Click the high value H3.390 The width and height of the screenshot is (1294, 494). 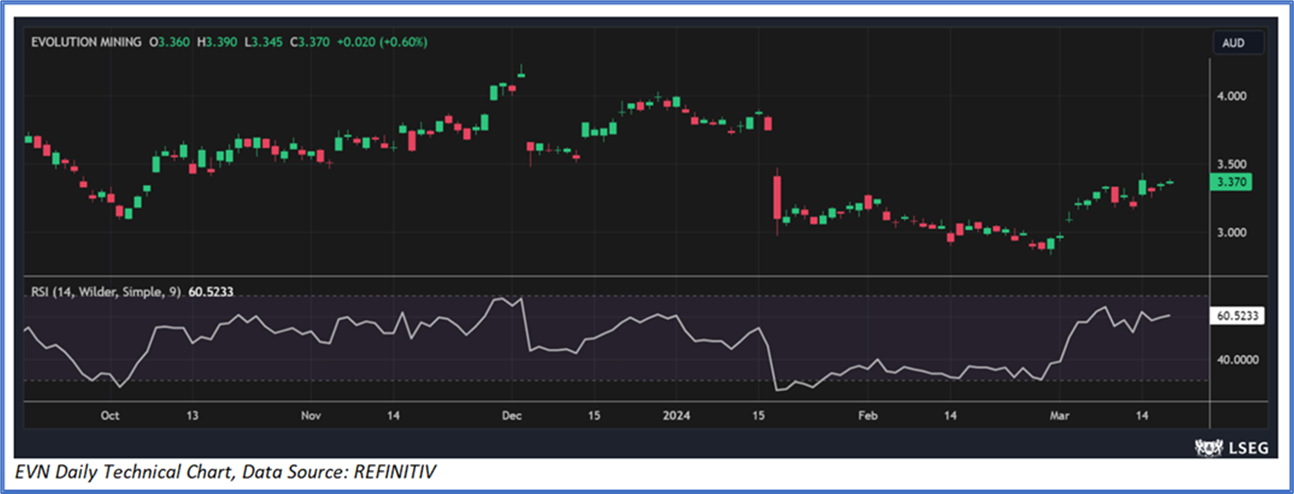click(x=217, y=43)
